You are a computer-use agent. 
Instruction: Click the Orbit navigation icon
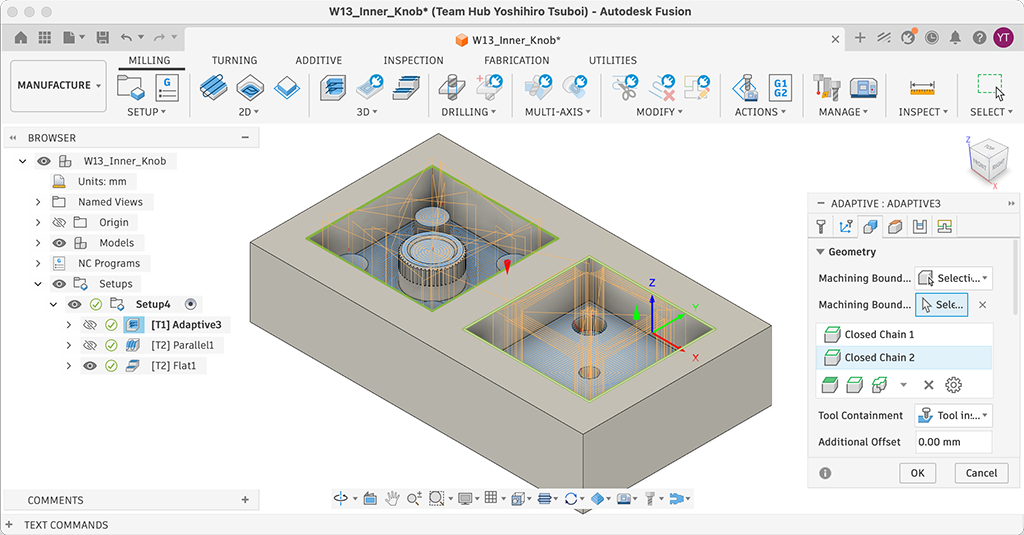pos(340,498)
